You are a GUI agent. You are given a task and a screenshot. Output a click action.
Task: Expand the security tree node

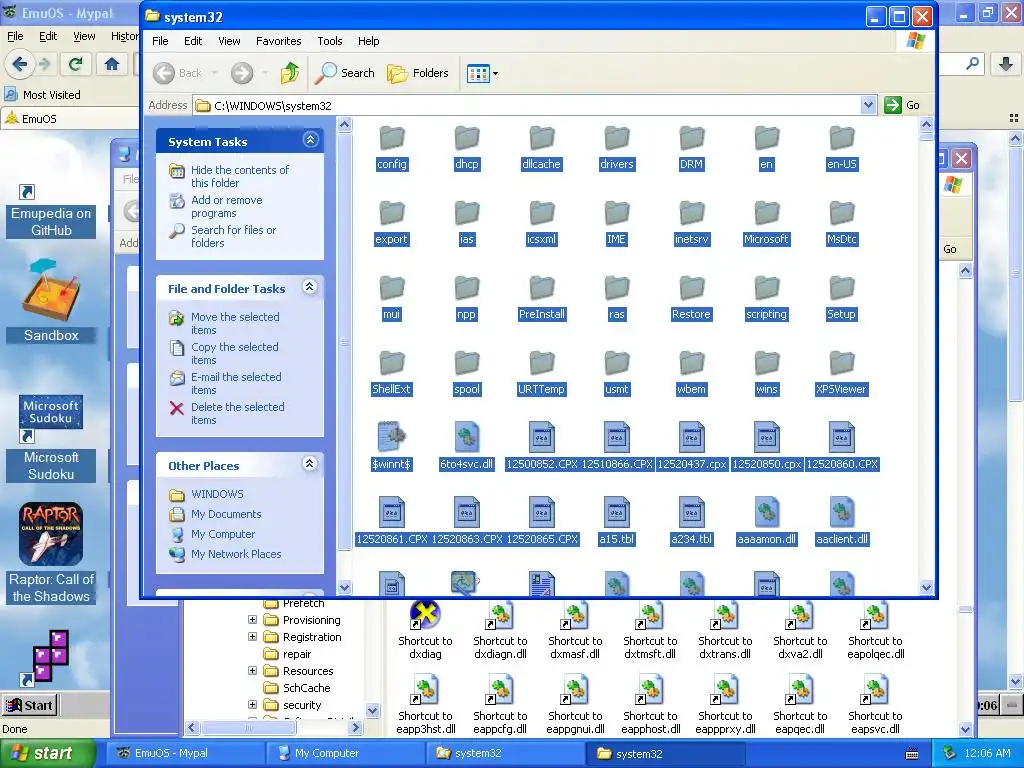coord(252,704)
